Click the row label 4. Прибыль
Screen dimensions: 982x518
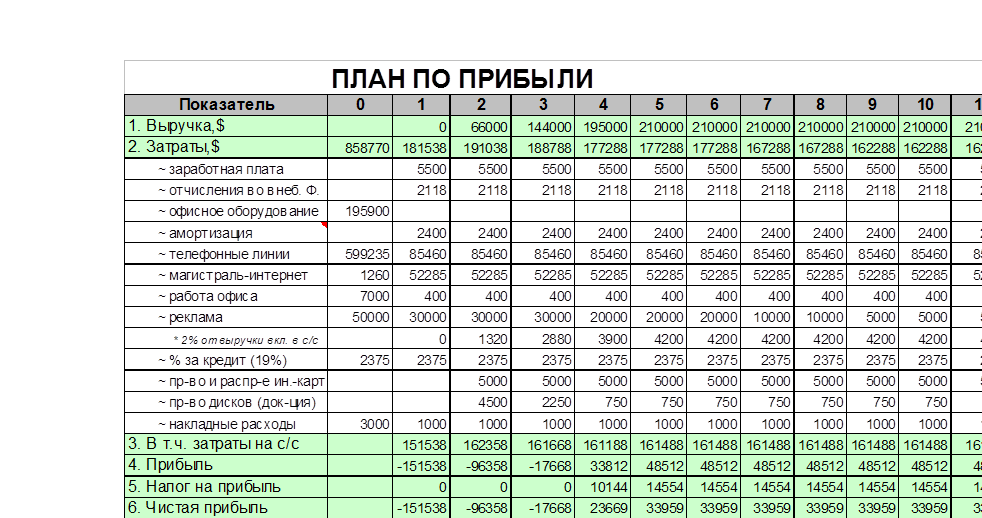[x=226, y=466]
